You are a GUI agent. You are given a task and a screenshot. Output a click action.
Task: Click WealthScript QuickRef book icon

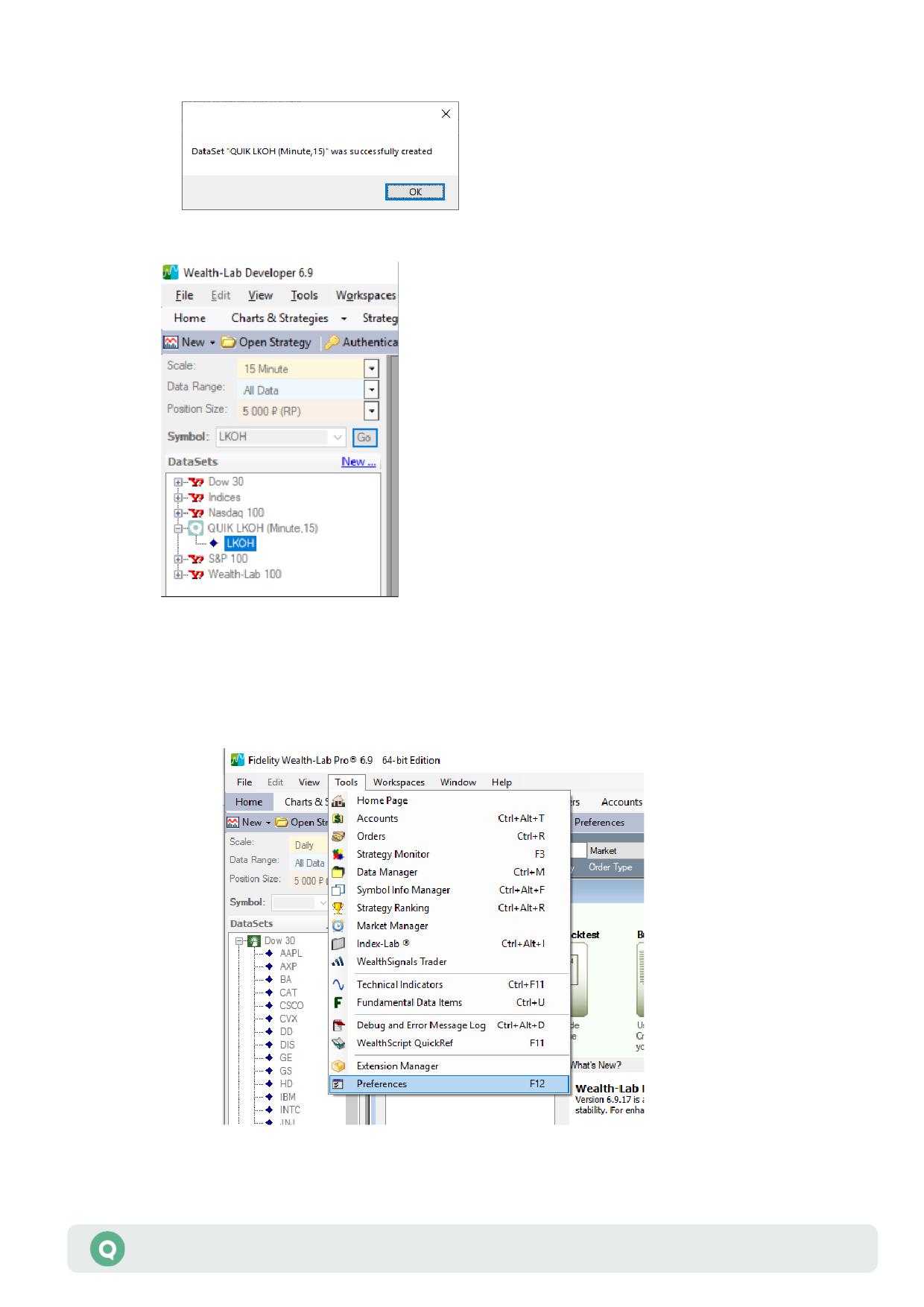[338, 1043]
